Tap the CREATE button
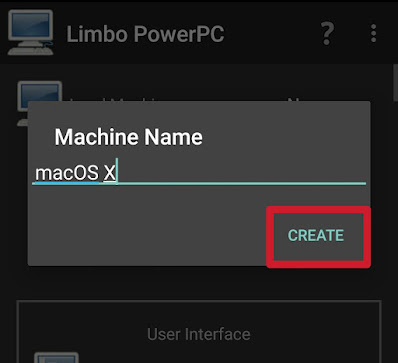 click(x=316, y=235)
